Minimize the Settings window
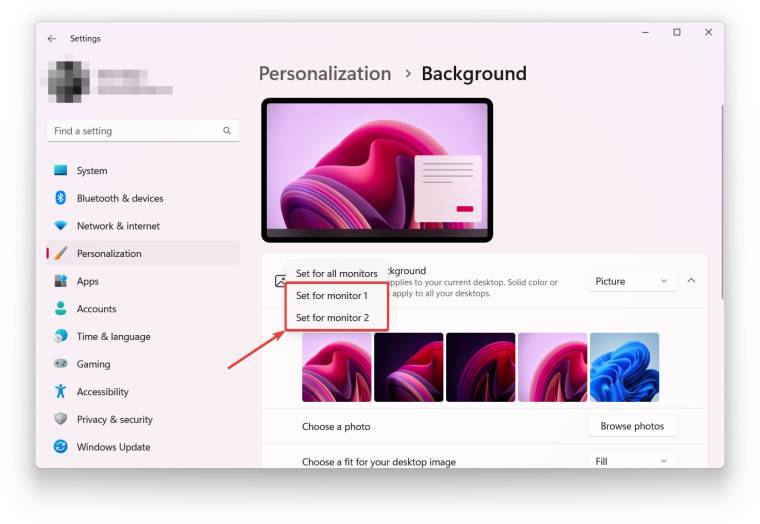760x524 pixels. pyautogui.click(x=646, y=32)
